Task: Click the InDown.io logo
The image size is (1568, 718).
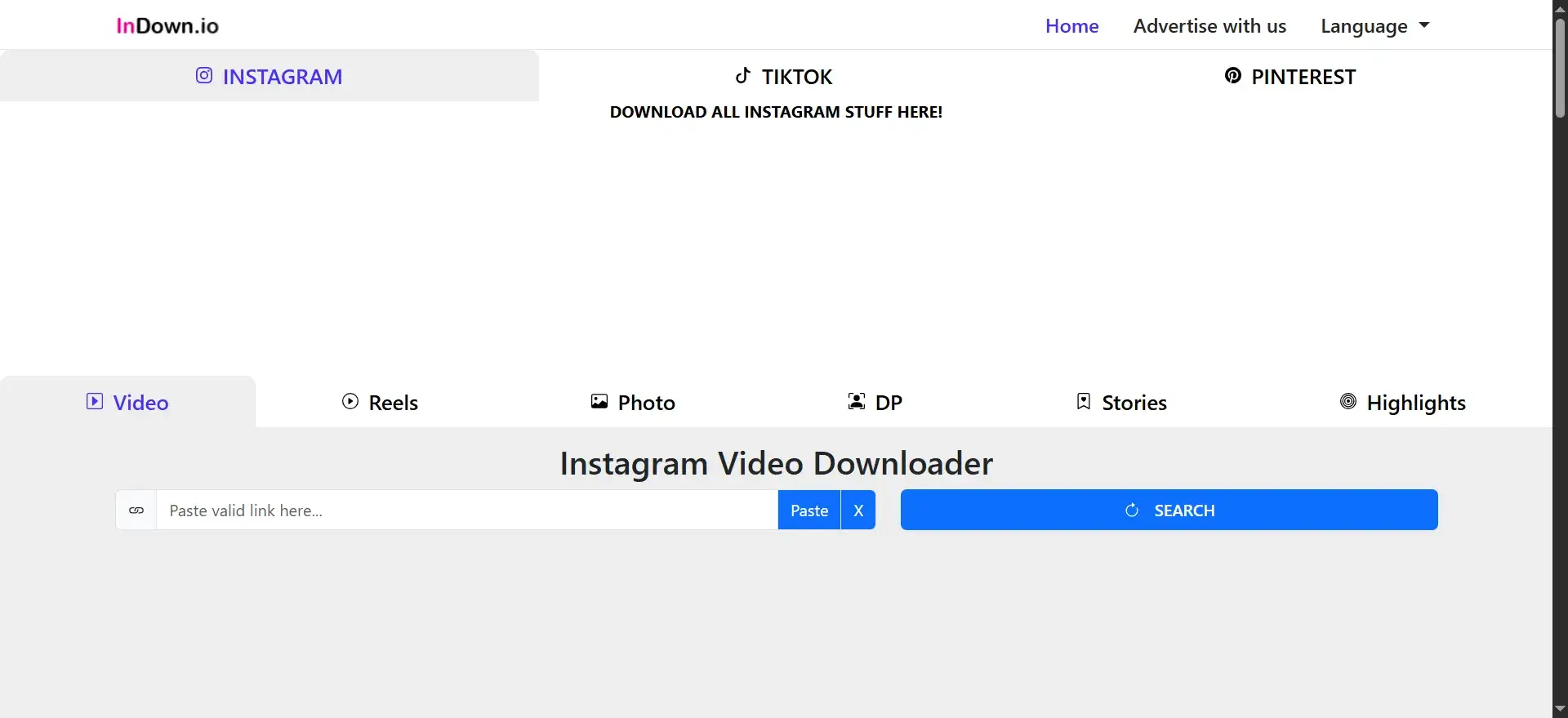Action: coord(167,26)
